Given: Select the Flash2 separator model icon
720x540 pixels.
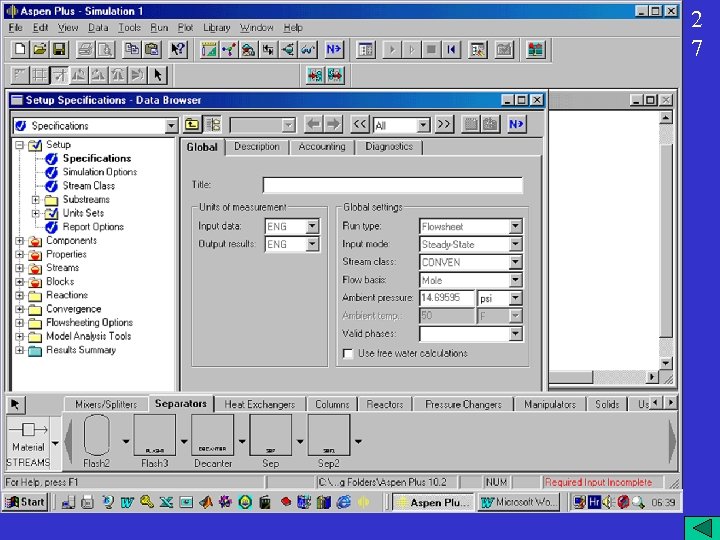Looking at the screenshot, I should [x=97, y=437].
